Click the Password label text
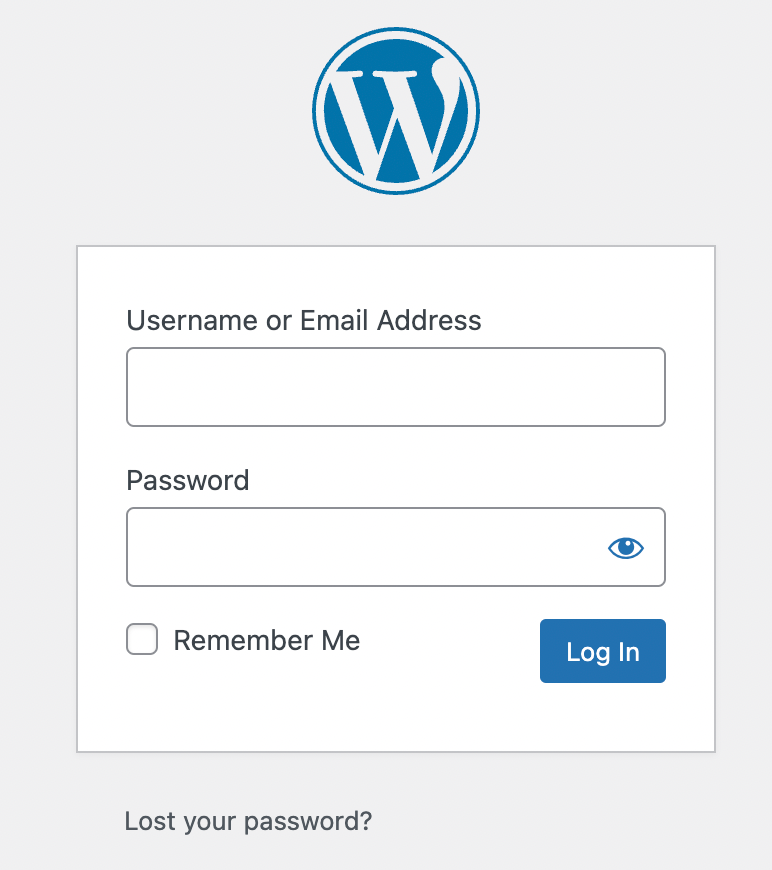The width and height of the screenshot is (772, 870). [x=188, y=481]
